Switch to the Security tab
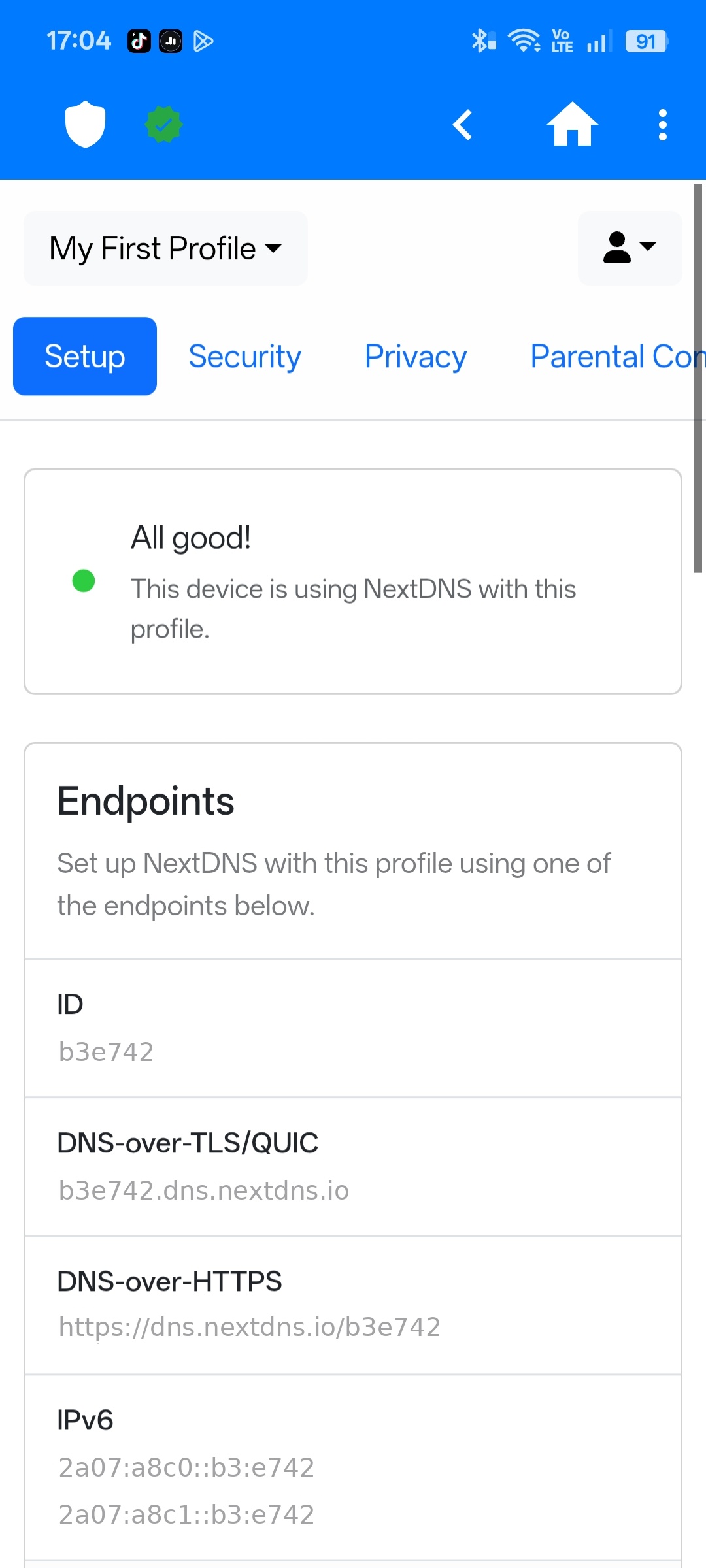 (244, 356)
